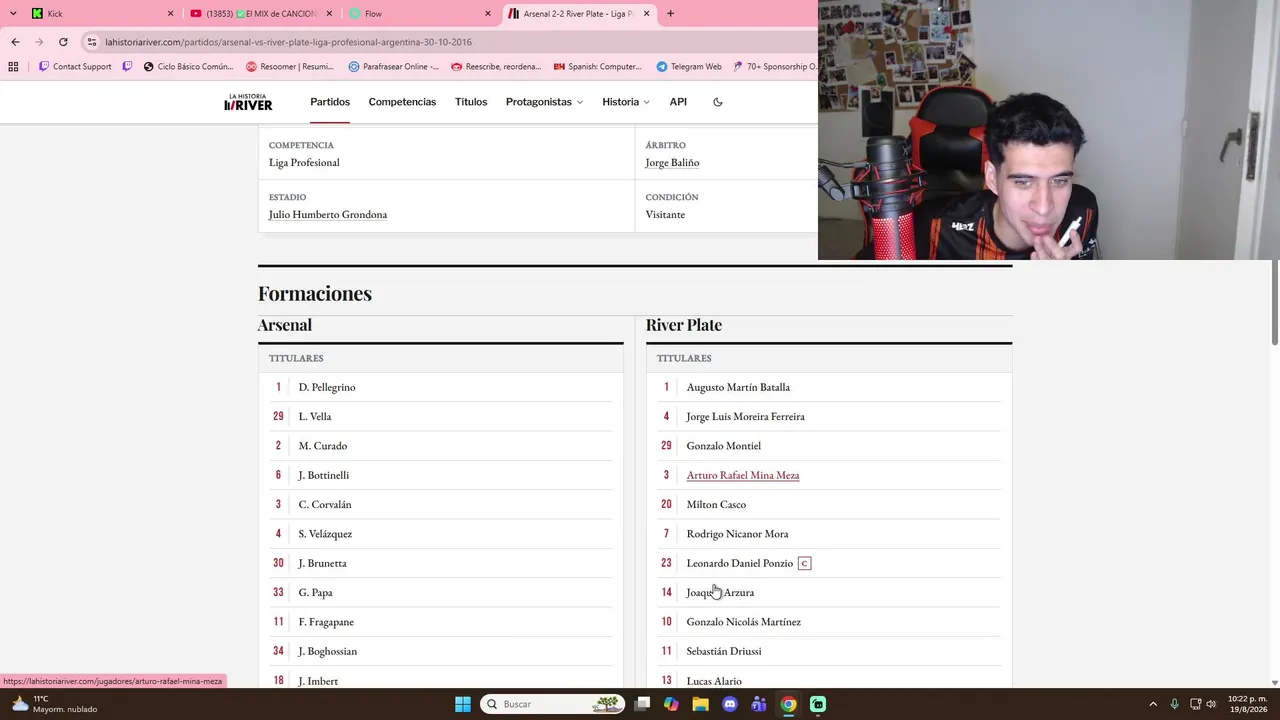The image size is (1280, 720).
Task: Open the Spanish: Computer bookmark
Action: pyautogui.click(x=598, y=67)
